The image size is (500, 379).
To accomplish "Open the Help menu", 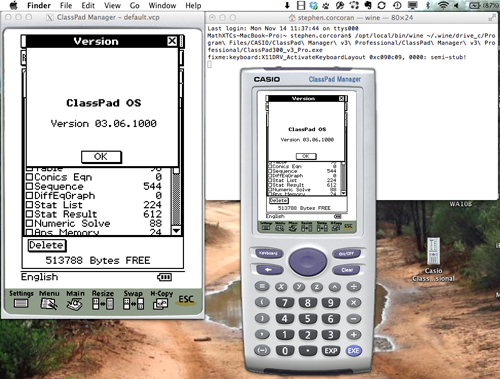I will click(x=193, y=5).
